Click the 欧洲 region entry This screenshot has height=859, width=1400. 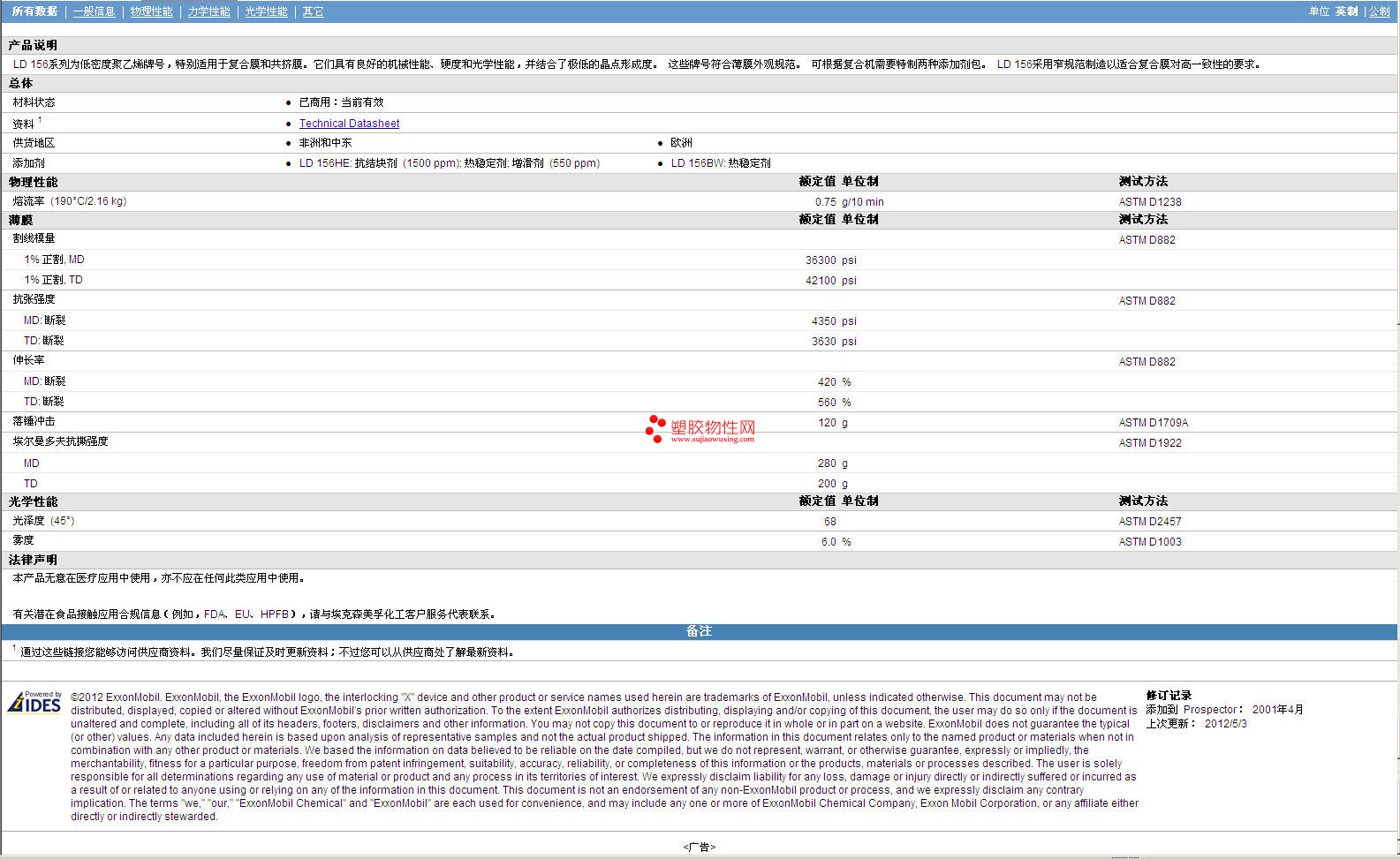point(681,143)
